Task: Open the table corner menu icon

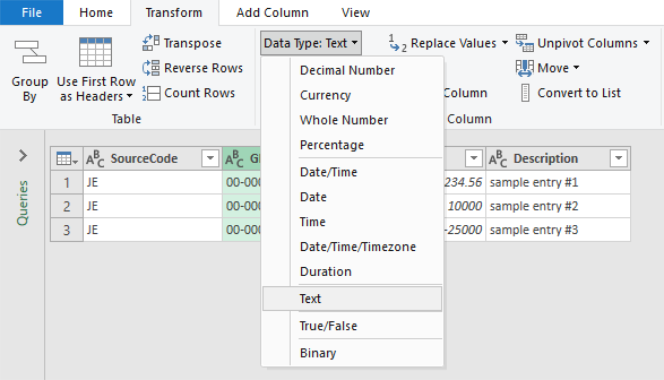Action: tap(66, 158)
